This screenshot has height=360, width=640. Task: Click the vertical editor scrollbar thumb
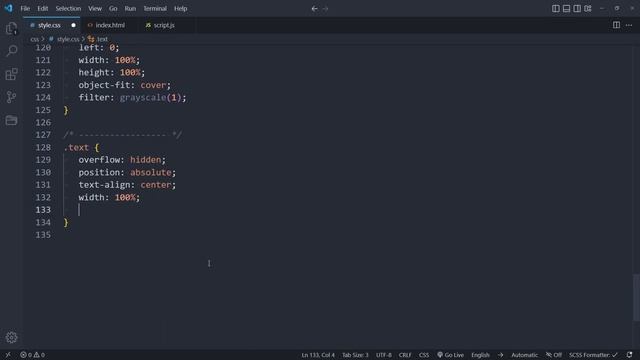coord(636,298)
